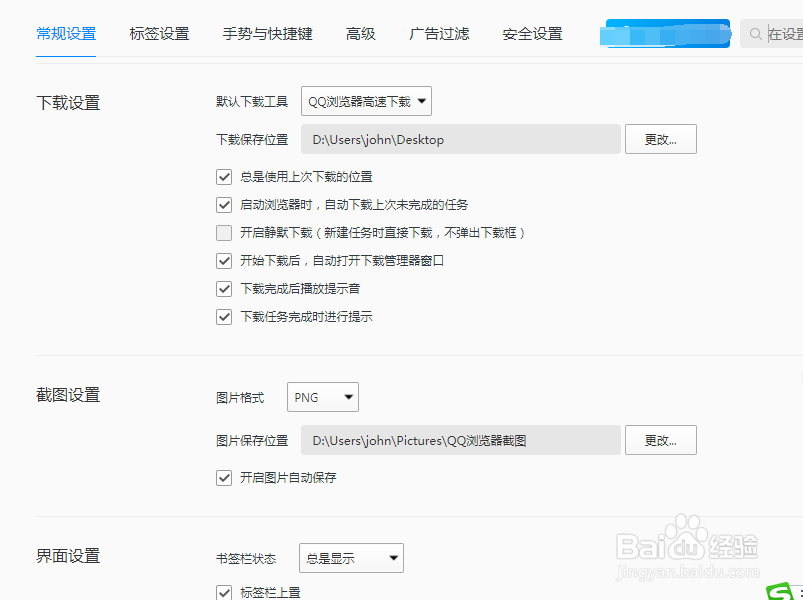The height and width of the screenshot is (600, 803).
Task: Open the 手势与快捷键 settings tab
Action: (267, 33)
